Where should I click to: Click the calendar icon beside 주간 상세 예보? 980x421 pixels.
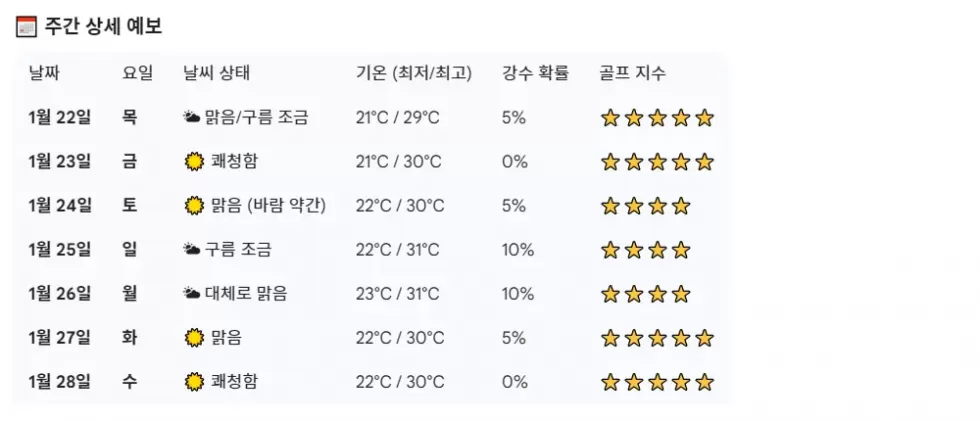(x=27, y=27)
